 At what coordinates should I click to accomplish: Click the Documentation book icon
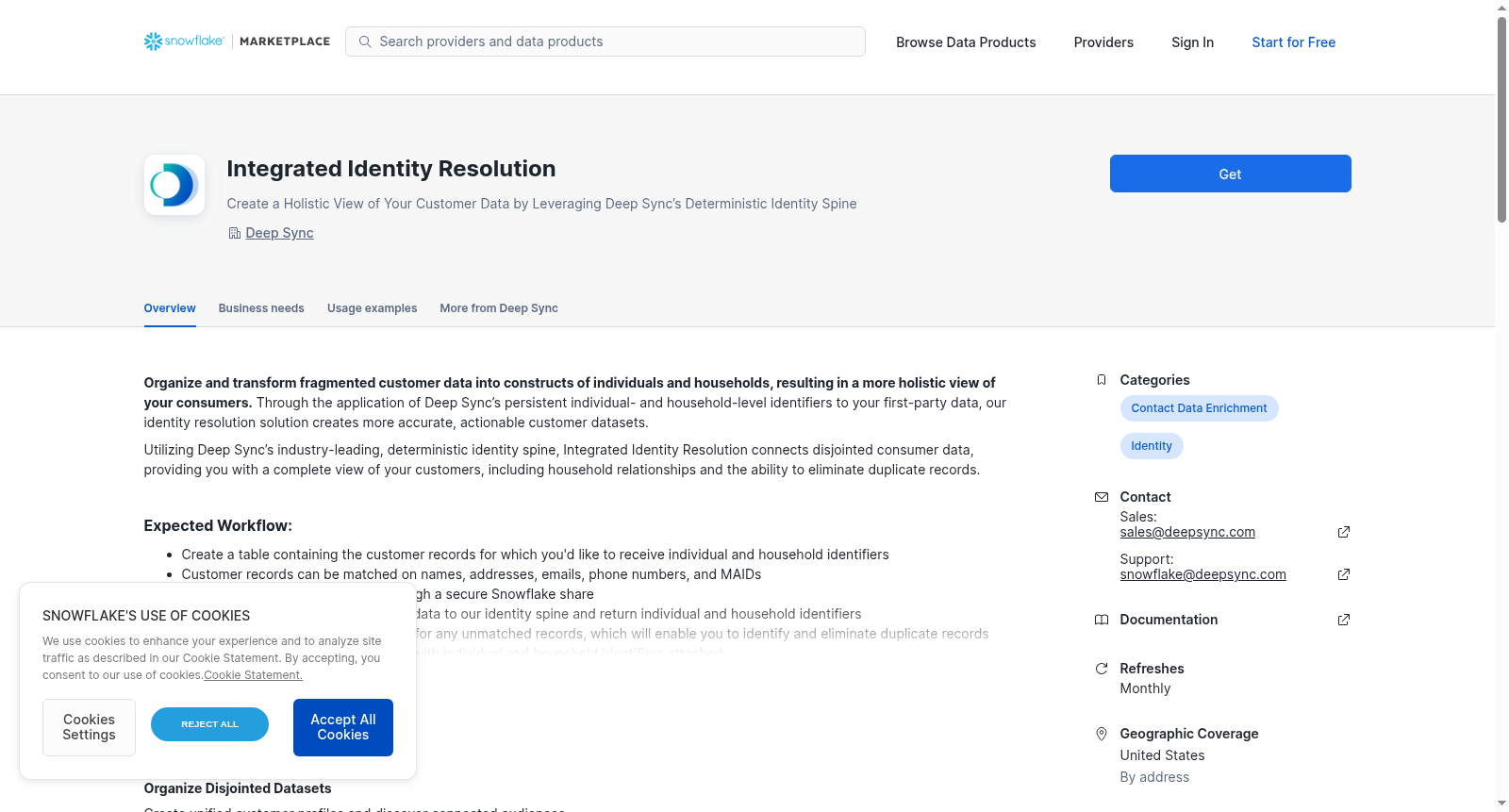pyautogui.click(x=1101, y=620)
